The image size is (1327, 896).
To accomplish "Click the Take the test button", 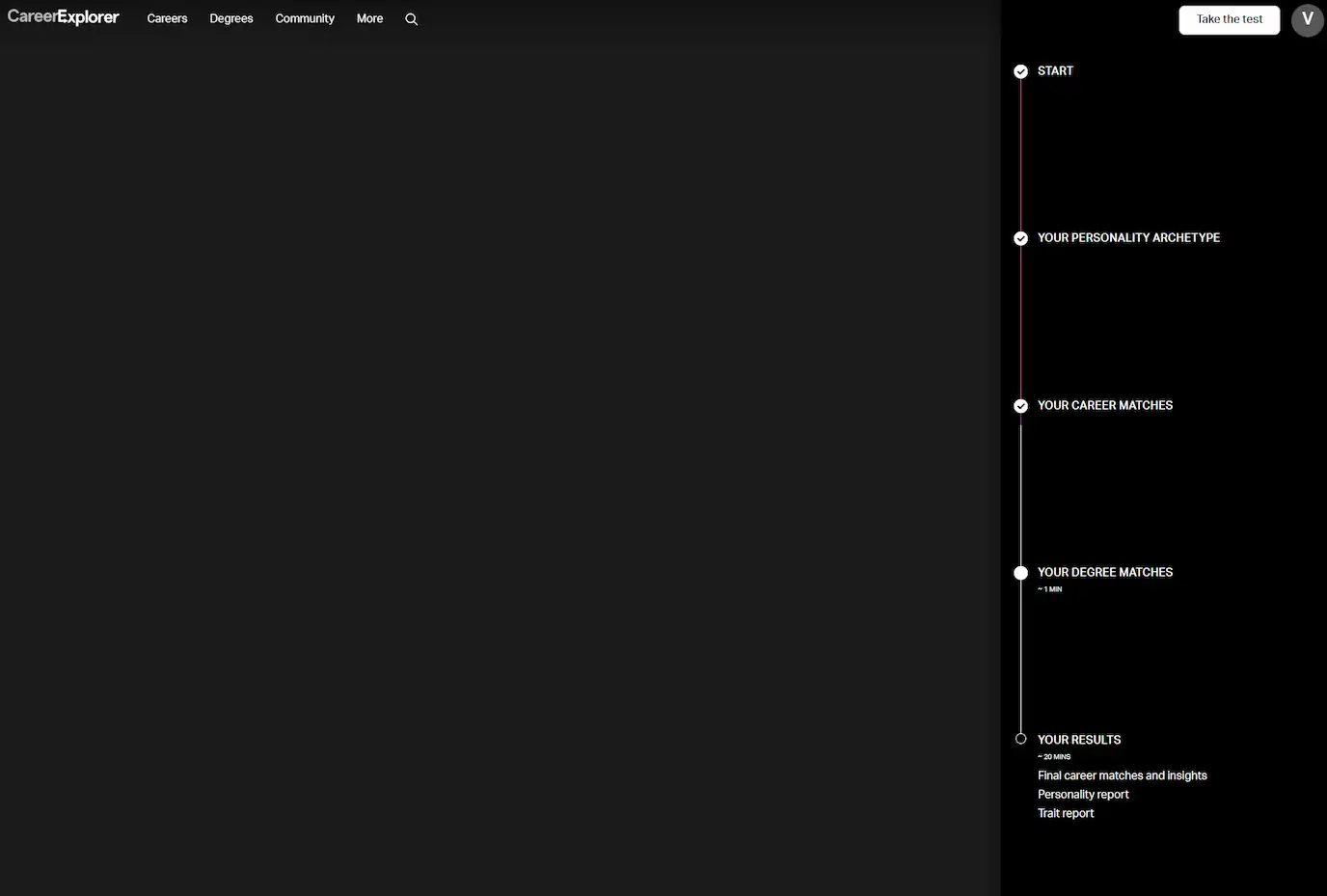I will pyautogui.click(x=1230, y=20).
